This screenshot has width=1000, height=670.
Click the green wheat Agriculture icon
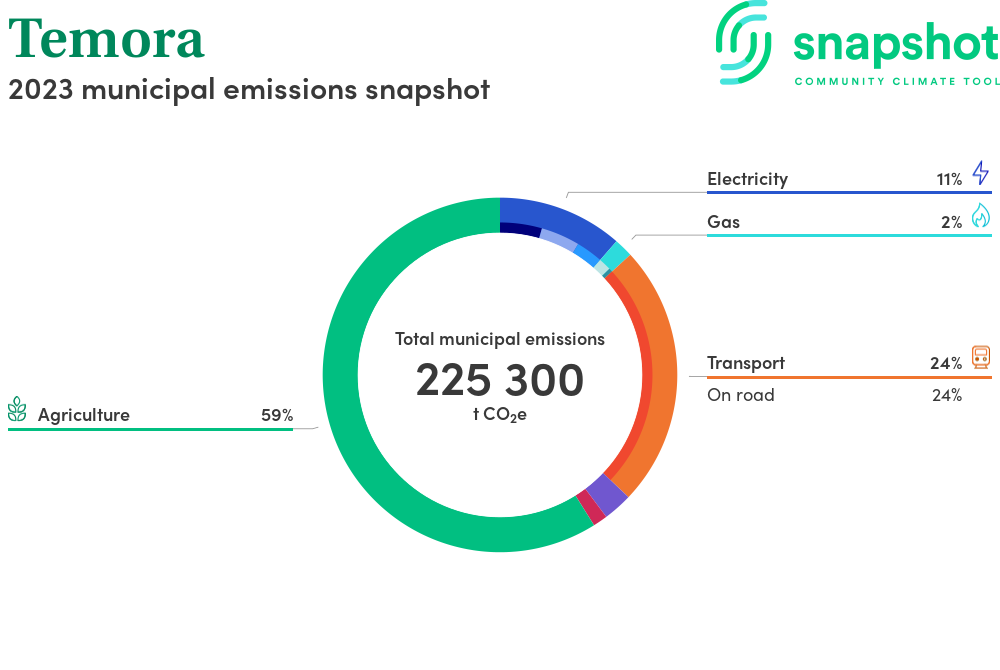point(17,410)
